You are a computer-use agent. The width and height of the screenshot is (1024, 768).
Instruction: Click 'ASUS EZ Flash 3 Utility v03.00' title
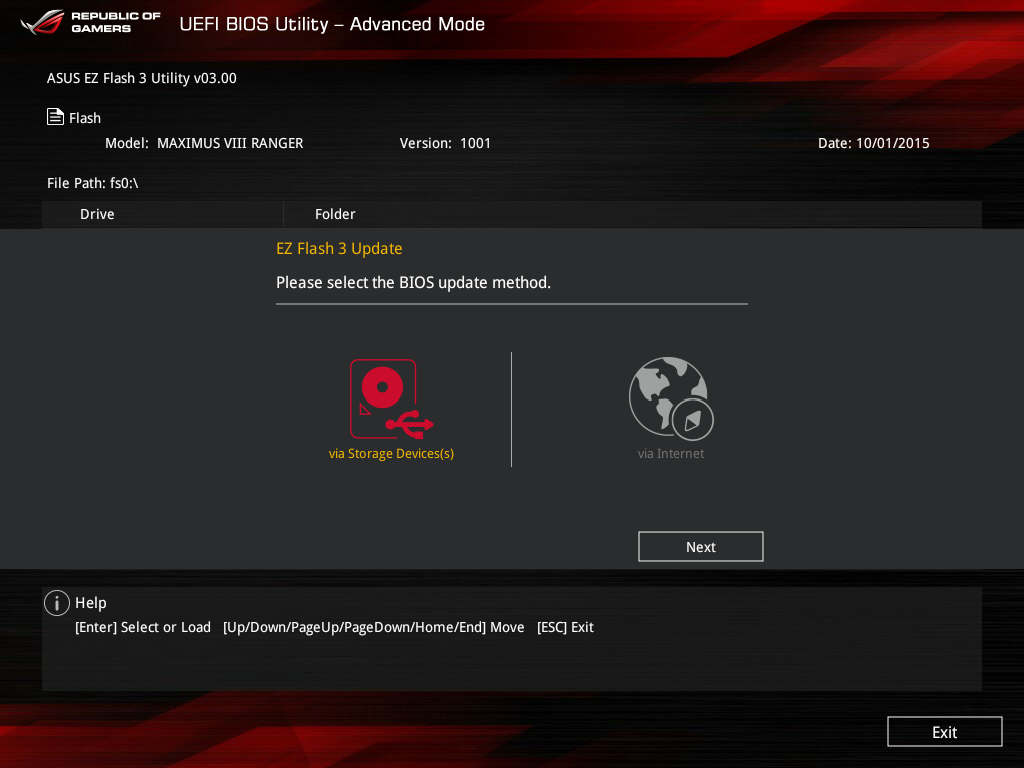142,78
